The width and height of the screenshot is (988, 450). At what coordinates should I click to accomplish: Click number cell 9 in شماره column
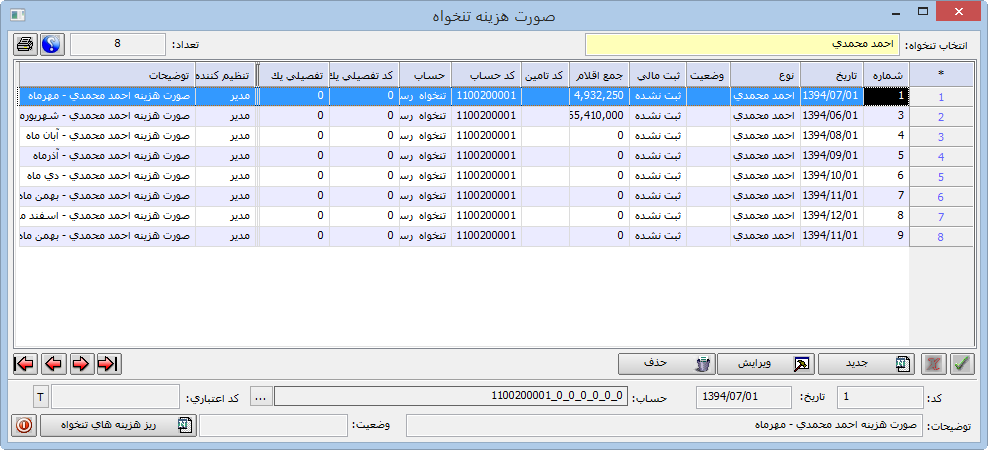[x=887, y=237]
